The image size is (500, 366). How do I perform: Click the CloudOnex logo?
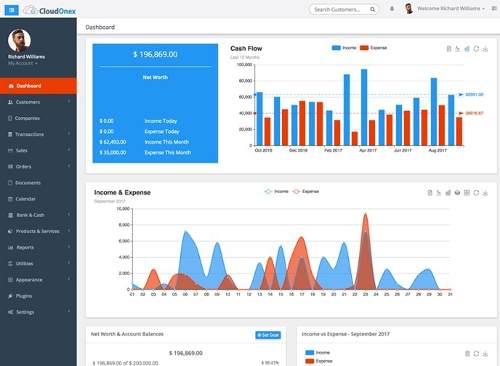[50, 10]
